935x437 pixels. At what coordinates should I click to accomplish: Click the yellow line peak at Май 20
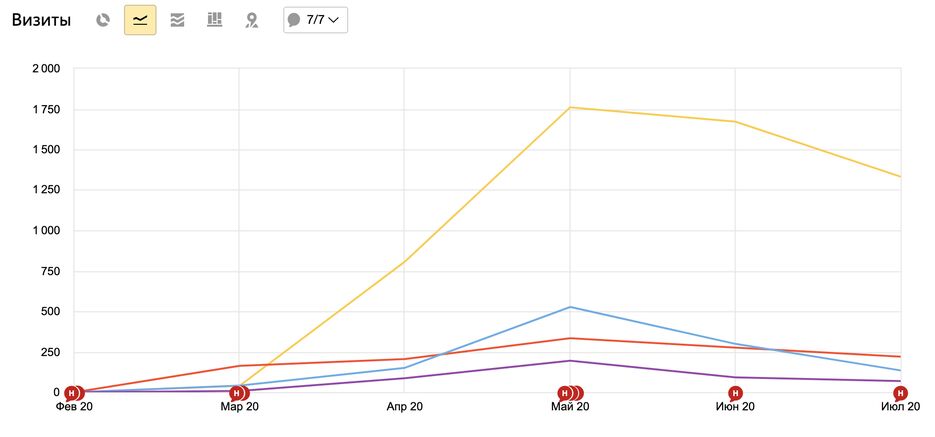(570, 107)
